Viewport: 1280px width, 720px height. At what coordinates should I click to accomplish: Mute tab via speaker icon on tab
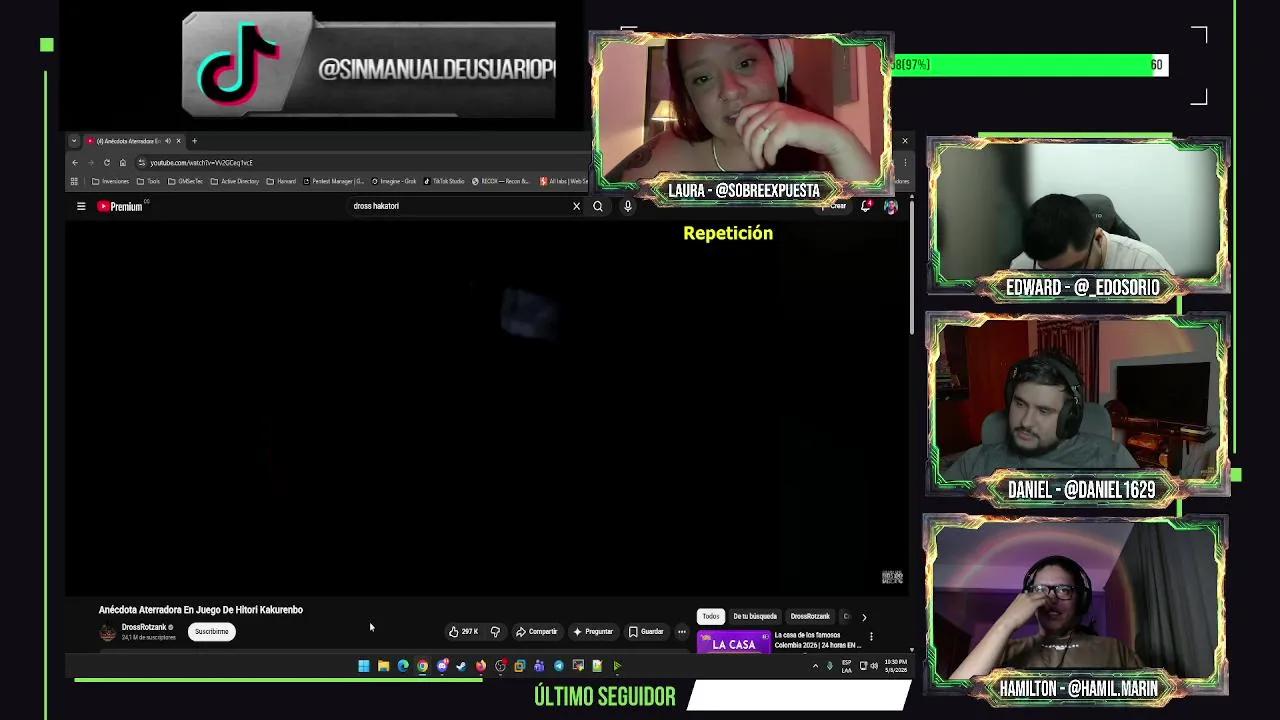click(168, 141)
